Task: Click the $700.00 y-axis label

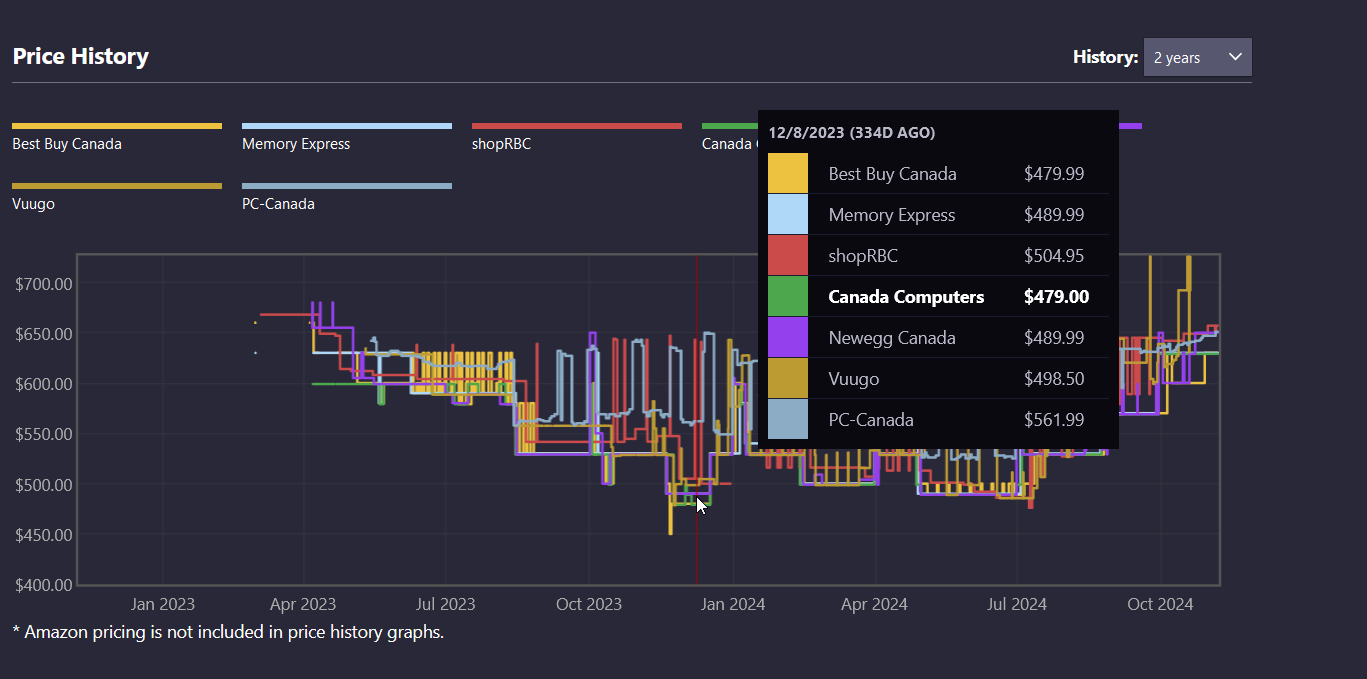Action: coord(44,284)
